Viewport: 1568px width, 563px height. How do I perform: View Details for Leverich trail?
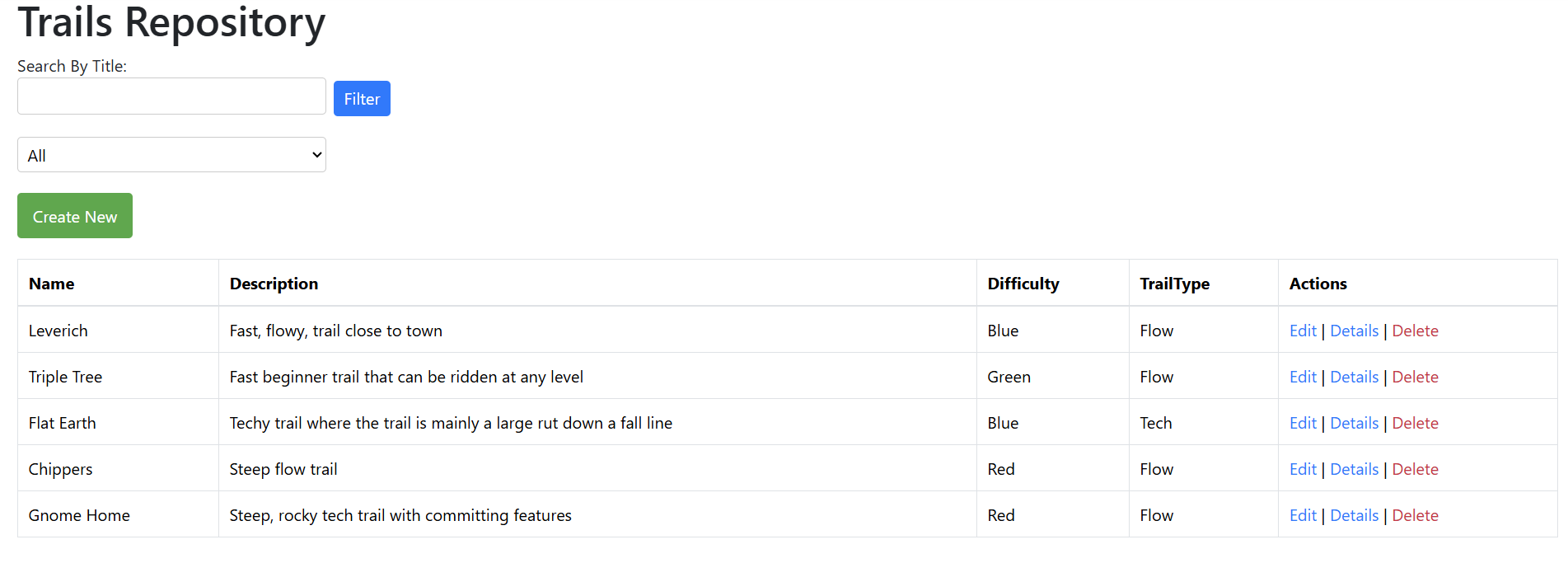point(1354,331)
